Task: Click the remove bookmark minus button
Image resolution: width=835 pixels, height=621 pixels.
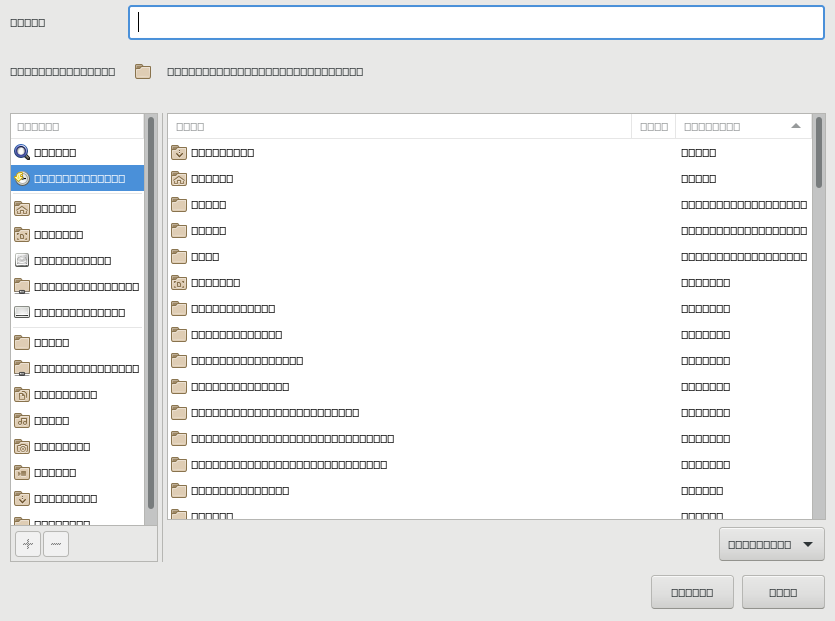Action: pyautogui.click(x=56, y=544)
